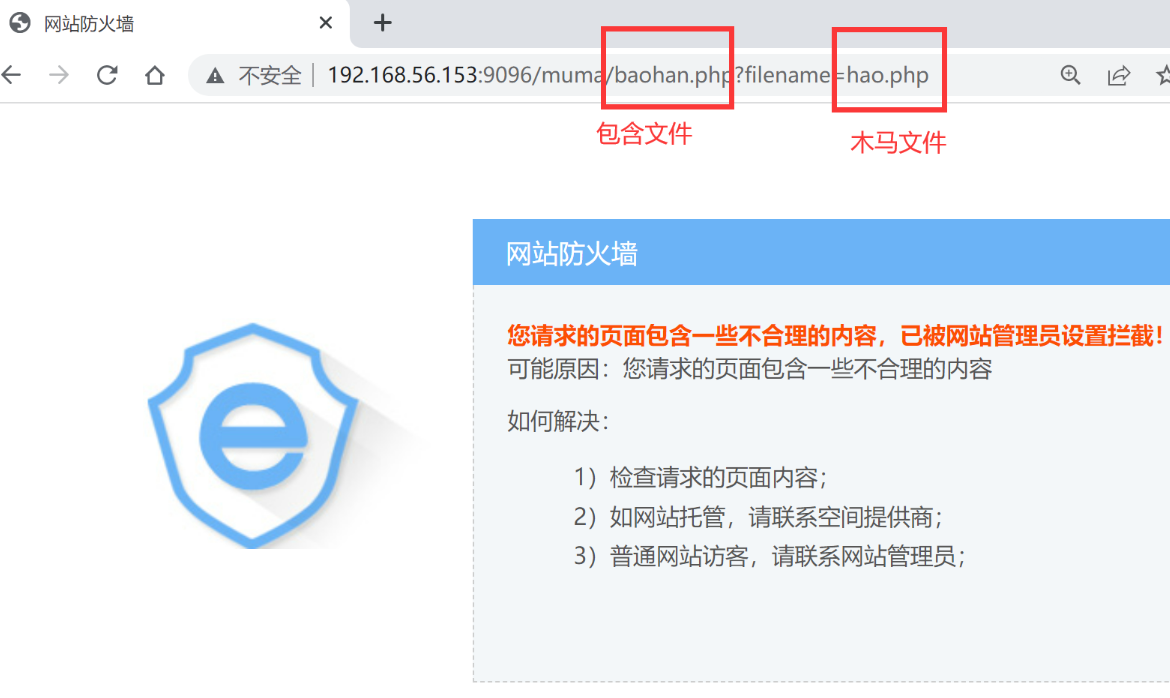Image resolution: width=1170 pixels, height=698 pixels.
Task: Click the globe favicon on the tab
Action: (x=20, y=23)
